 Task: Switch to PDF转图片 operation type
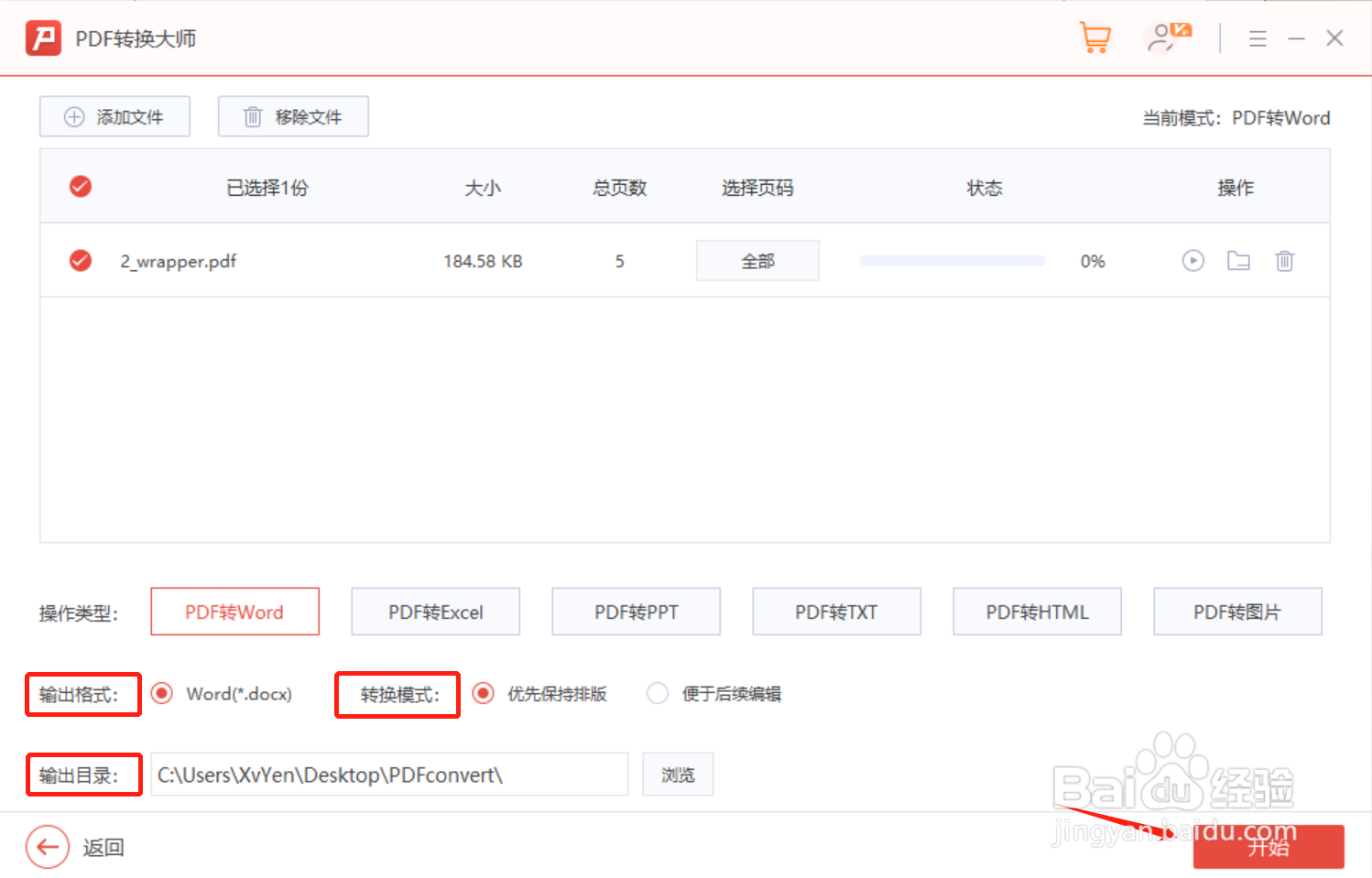click(1237, 612)
